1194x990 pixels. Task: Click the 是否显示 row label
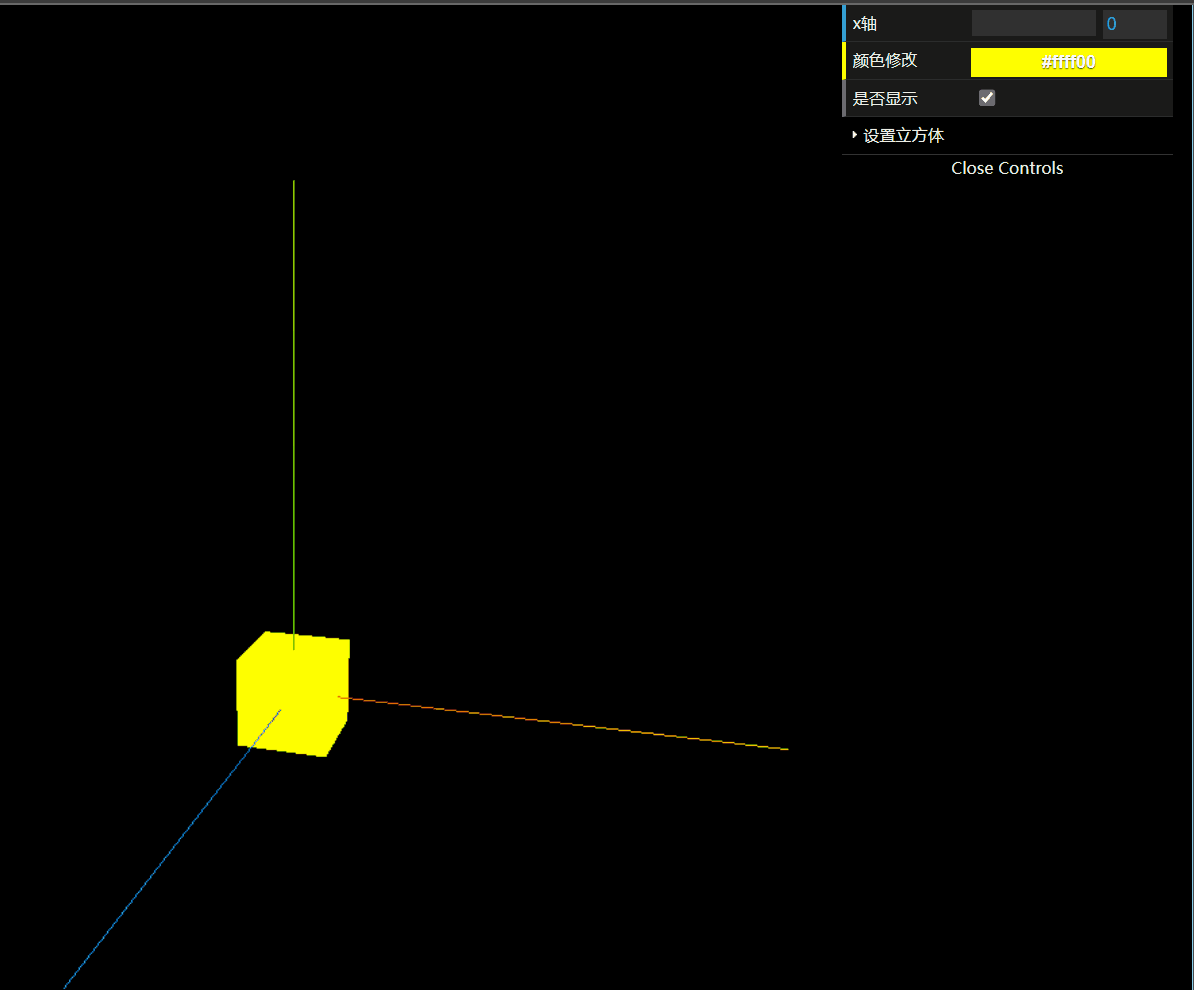[x=885, y=97]
